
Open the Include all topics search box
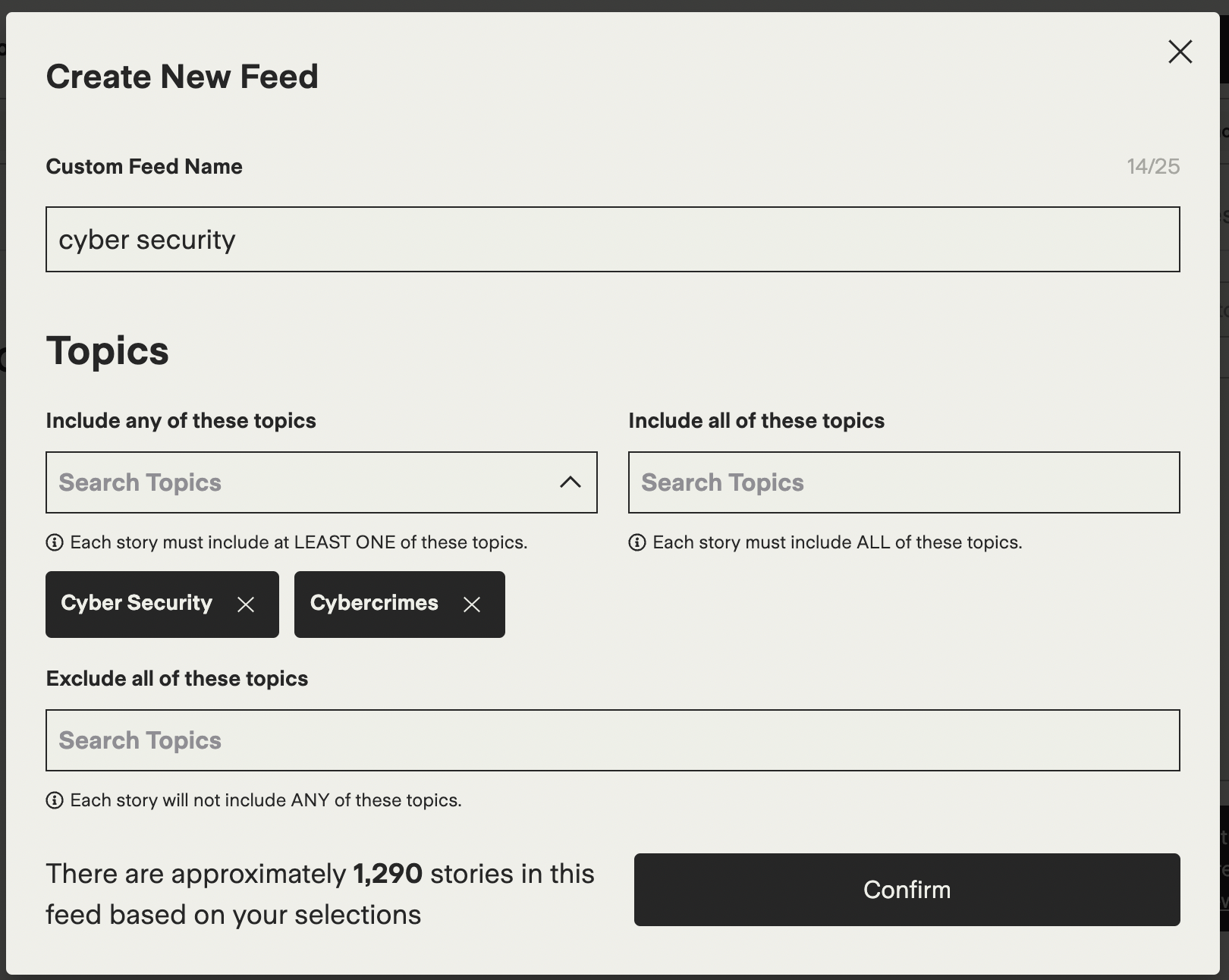(904, 482)
